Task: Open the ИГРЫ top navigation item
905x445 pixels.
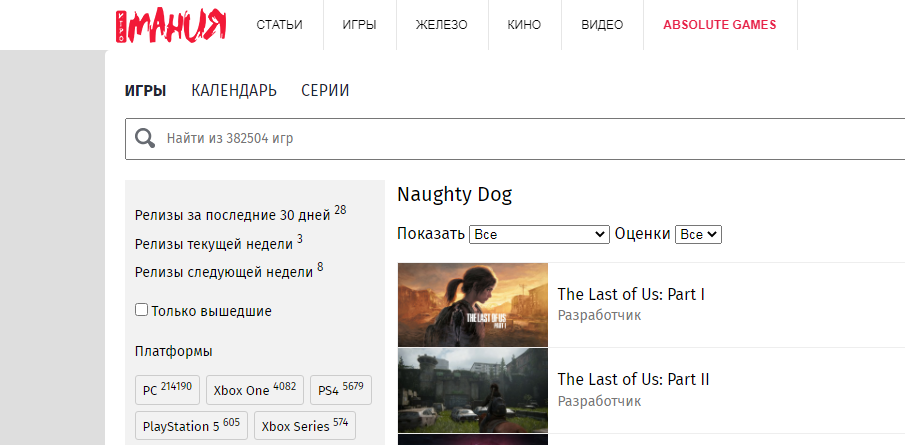Action: point(359,25)
